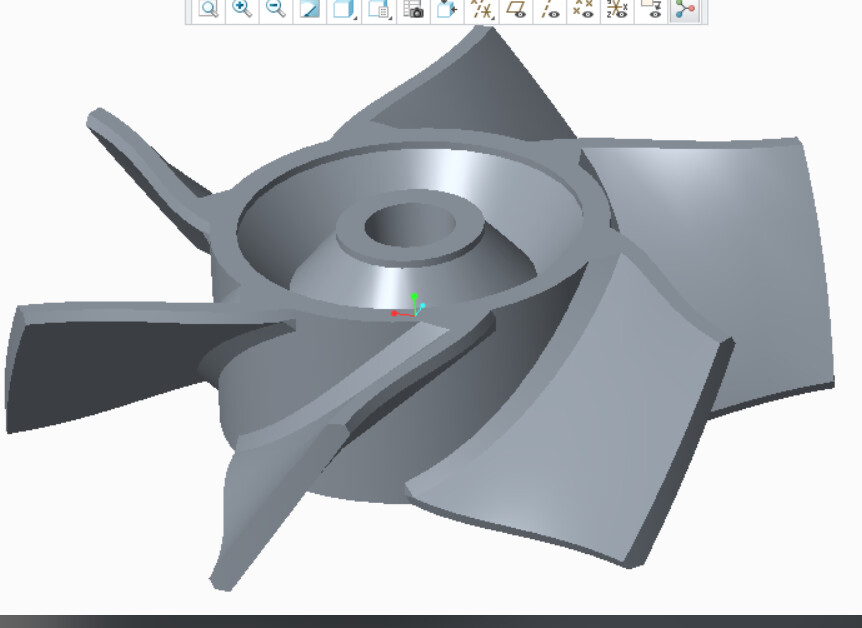The height and width of the screenshot is (628, 862).
Task: Toggle coordinate system display
Action: point(617,9)
